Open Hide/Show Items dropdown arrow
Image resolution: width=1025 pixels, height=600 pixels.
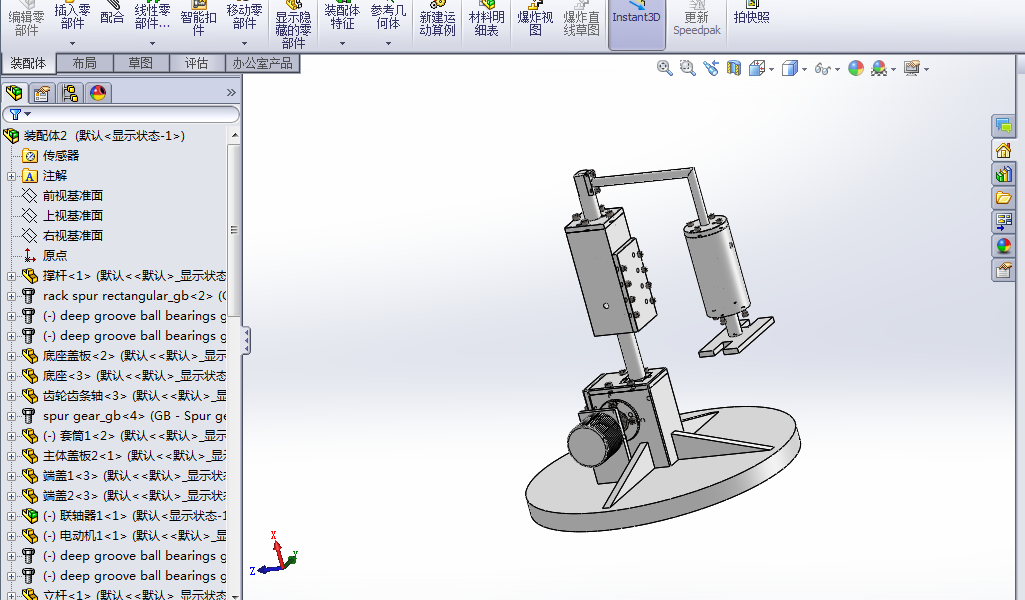pyautogui.click(x=837, y=69)
